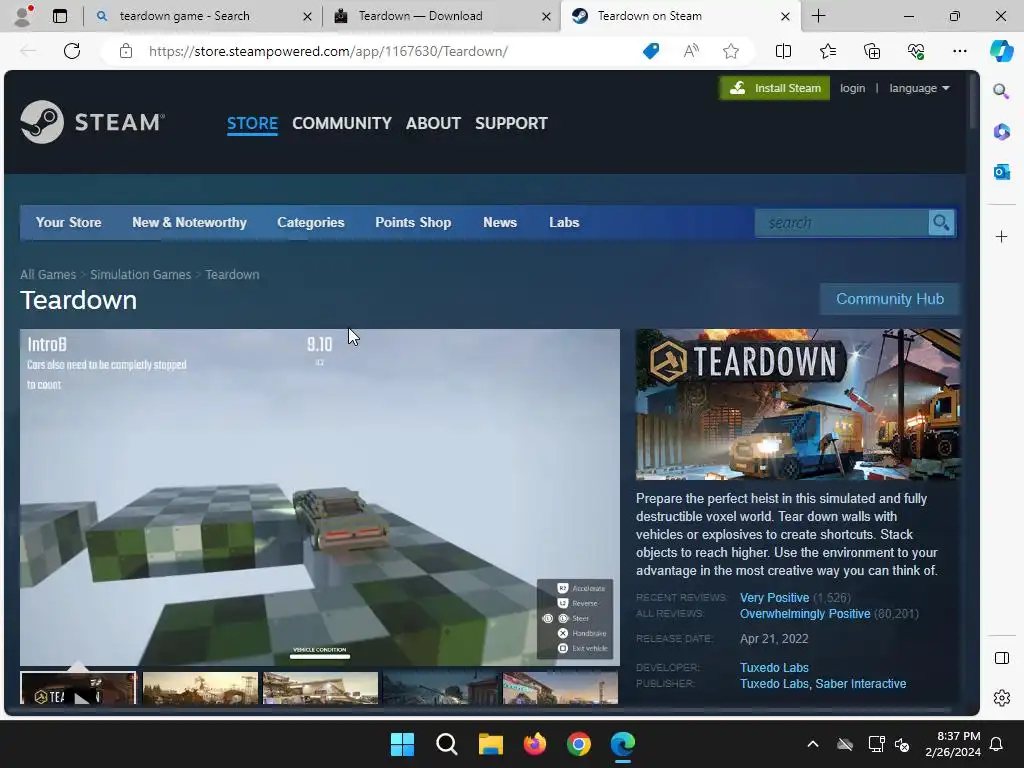The width and height of the screenshot is (1024, 768).
Task: Open Windows taskbar search
Action: click(447, 744)
